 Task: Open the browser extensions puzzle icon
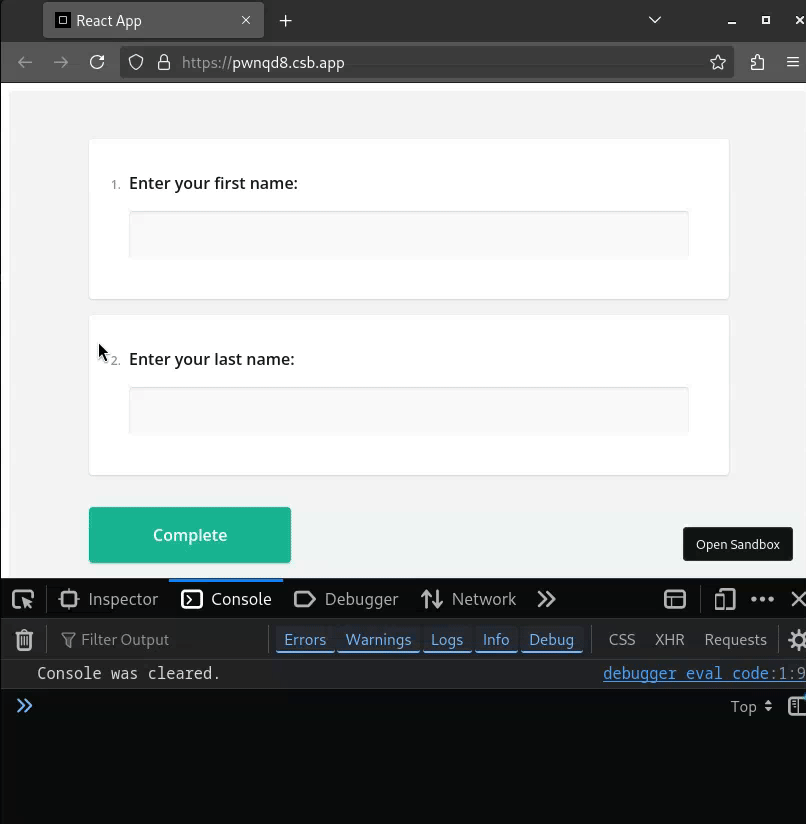[x=757, y=62]
